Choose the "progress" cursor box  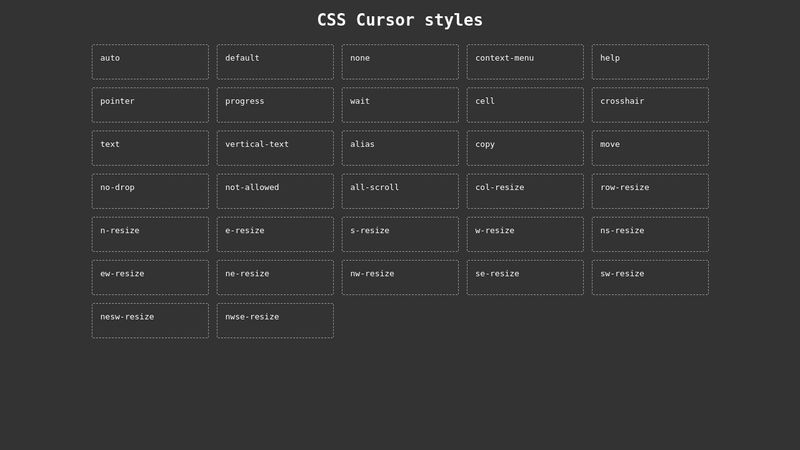tap(275, 105)
